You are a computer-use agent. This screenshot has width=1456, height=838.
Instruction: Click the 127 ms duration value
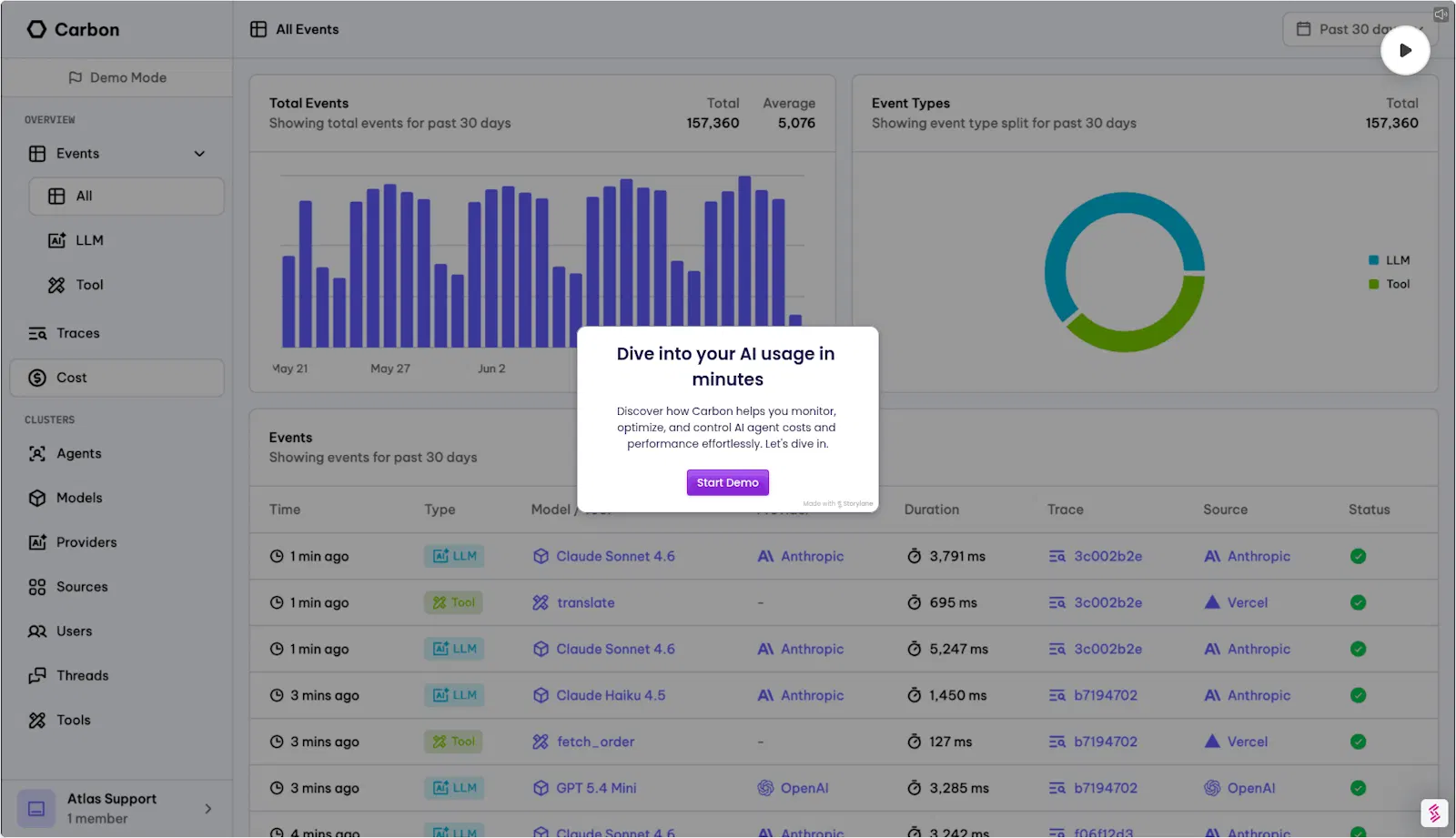(x=951, y=742)
